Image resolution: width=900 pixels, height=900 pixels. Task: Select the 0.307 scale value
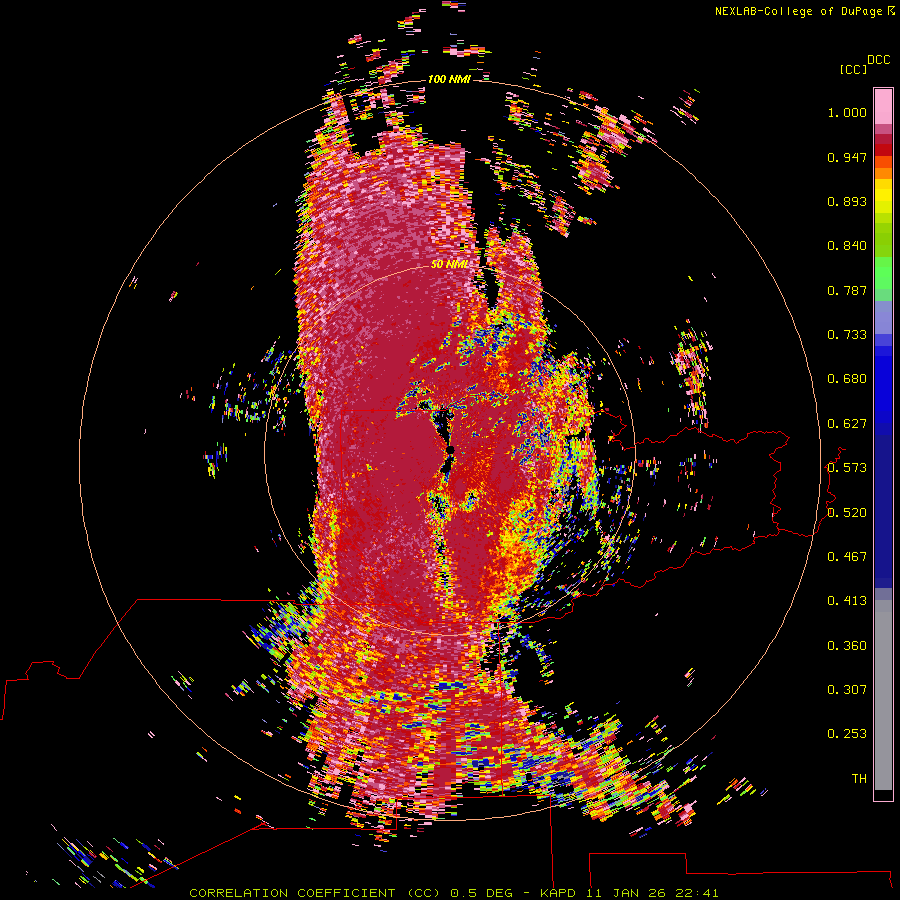tap(847, 690)
